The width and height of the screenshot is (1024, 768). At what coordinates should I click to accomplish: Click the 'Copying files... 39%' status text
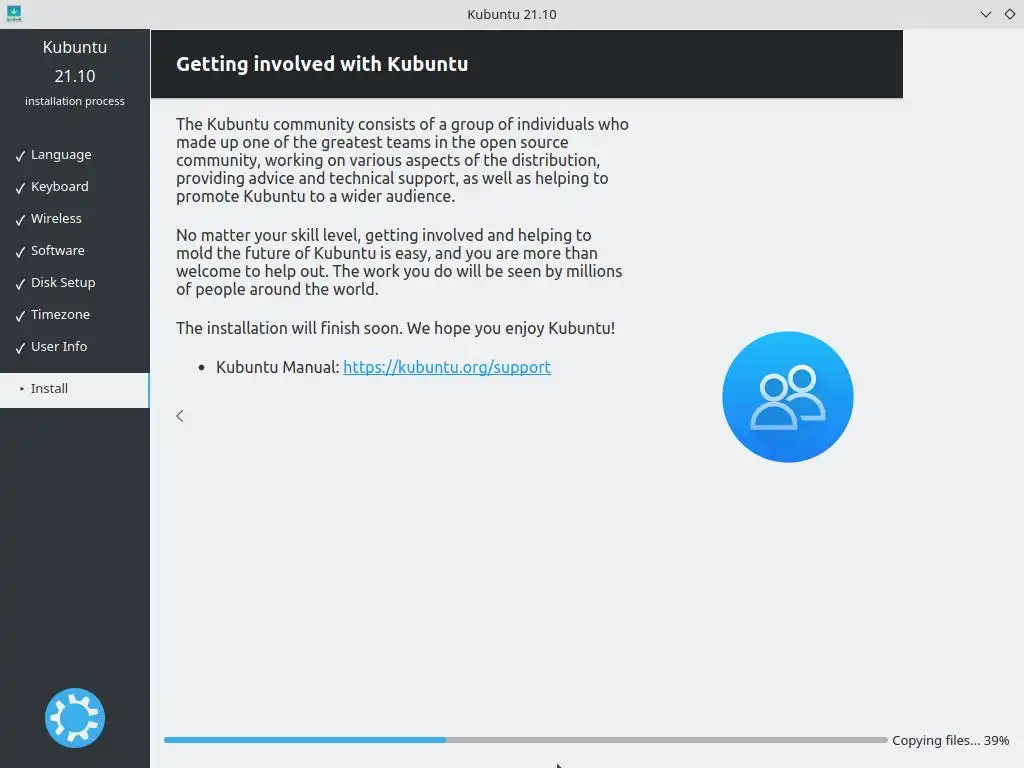[x=951, y=741]
